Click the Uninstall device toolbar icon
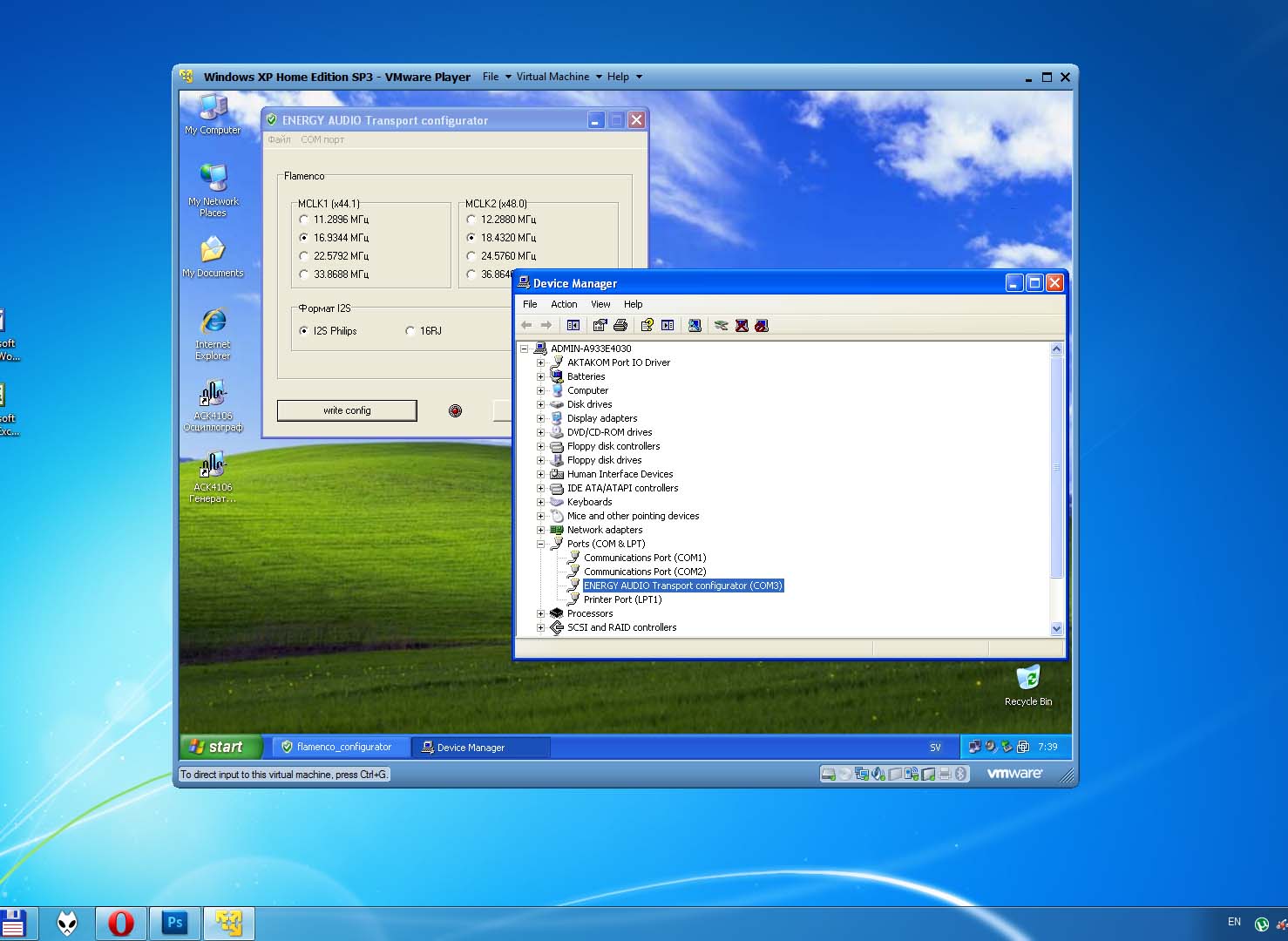This screenshot has width=1288, height=941. [742, 325]
